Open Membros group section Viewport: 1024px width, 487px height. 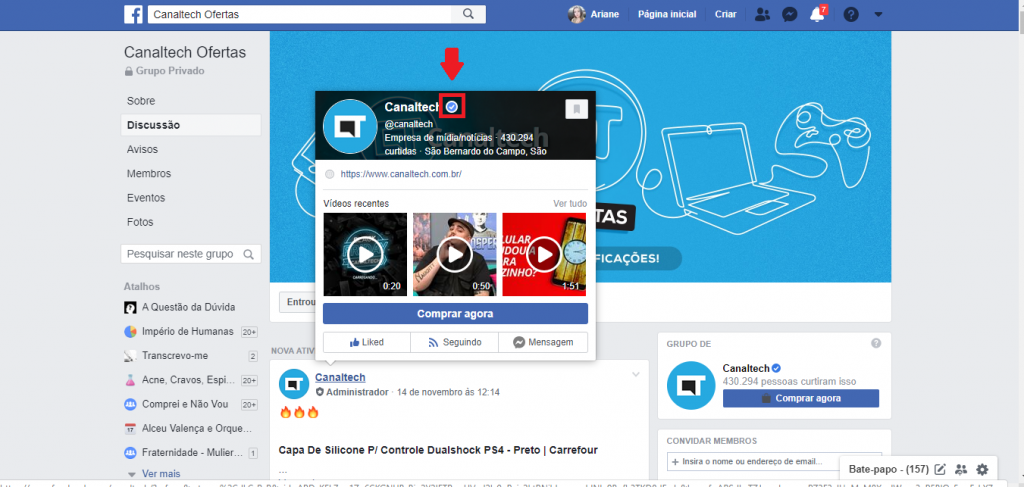[x=149, y=174]
